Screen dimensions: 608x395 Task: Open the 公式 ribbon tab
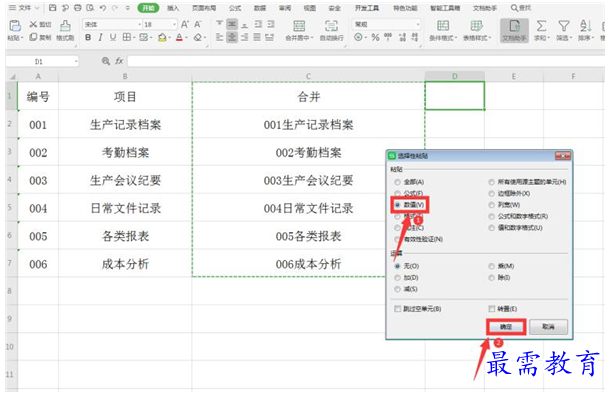[235, 8]
